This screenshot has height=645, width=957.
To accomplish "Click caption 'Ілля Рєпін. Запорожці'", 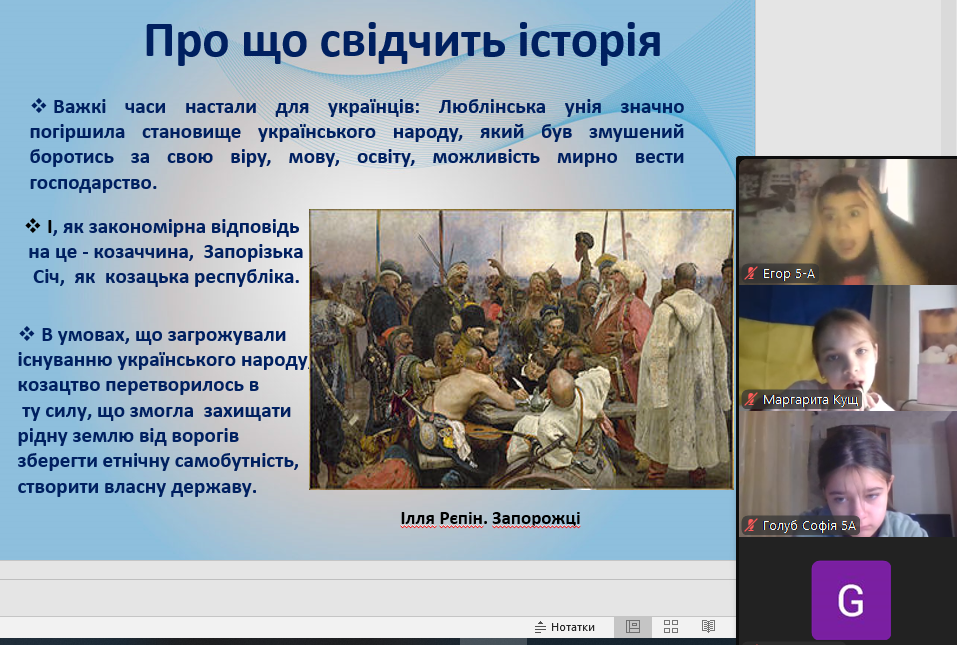I will point(490,518).
